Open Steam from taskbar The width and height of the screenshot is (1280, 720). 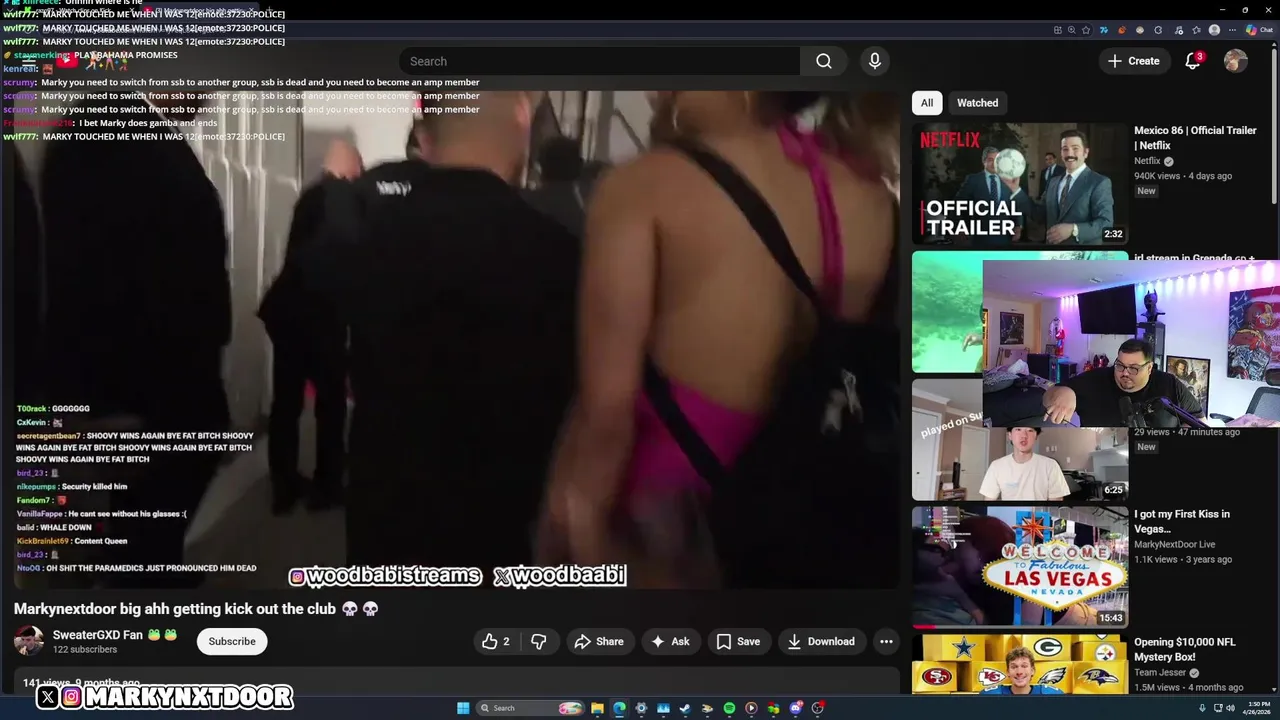click(685, 708)
